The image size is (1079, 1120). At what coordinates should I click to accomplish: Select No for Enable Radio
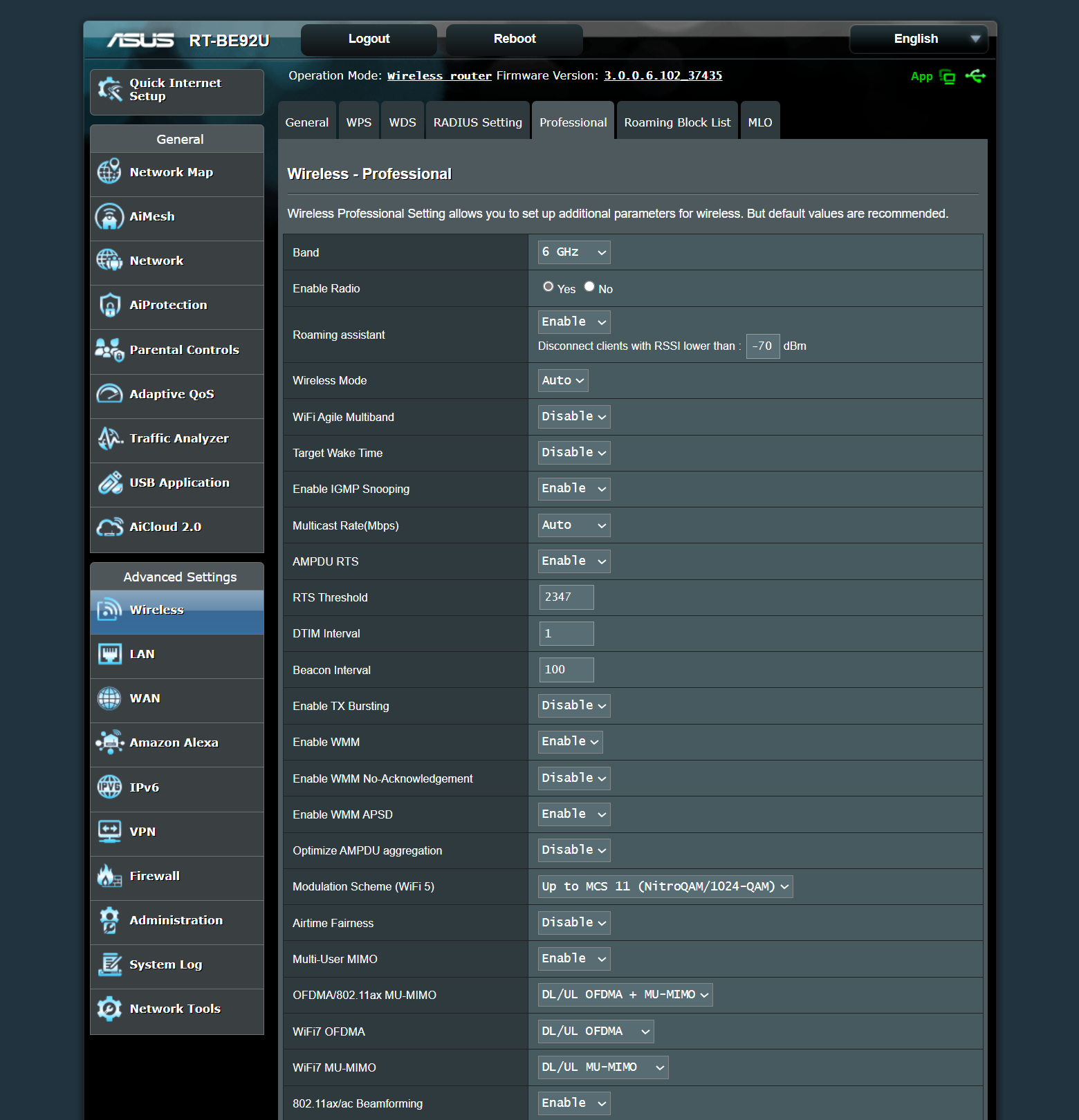click(589, 286)
